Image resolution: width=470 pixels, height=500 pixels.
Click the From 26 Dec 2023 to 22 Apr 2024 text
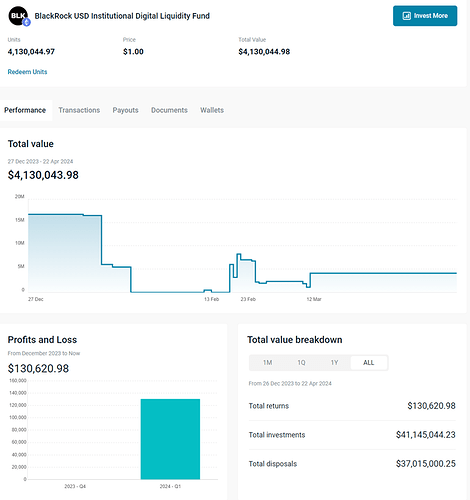pyautogui.click(x=290, y=383)
